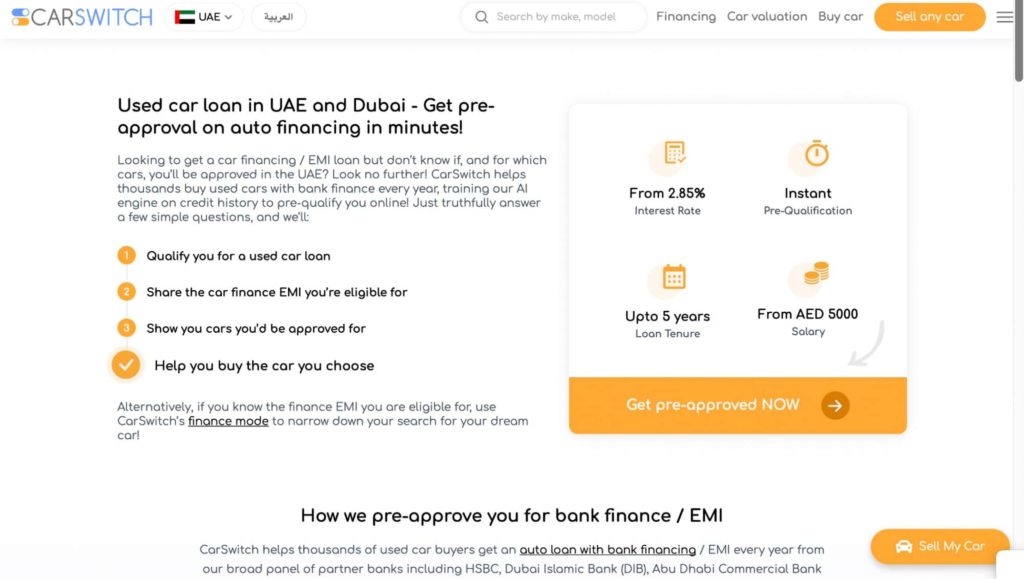This screenshot has width=1024, height=579.
Task: Click the CarSwitch logo
Action: point(82,17)
